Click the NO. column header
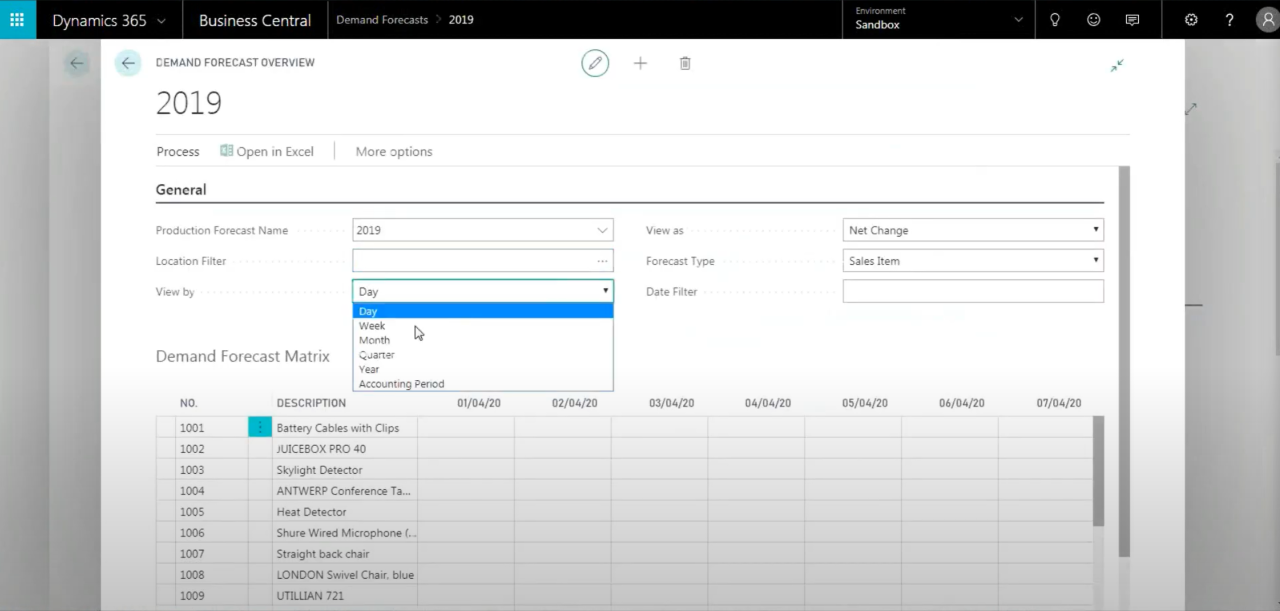This screenshot has height=611, width=1280. point(189,403)
